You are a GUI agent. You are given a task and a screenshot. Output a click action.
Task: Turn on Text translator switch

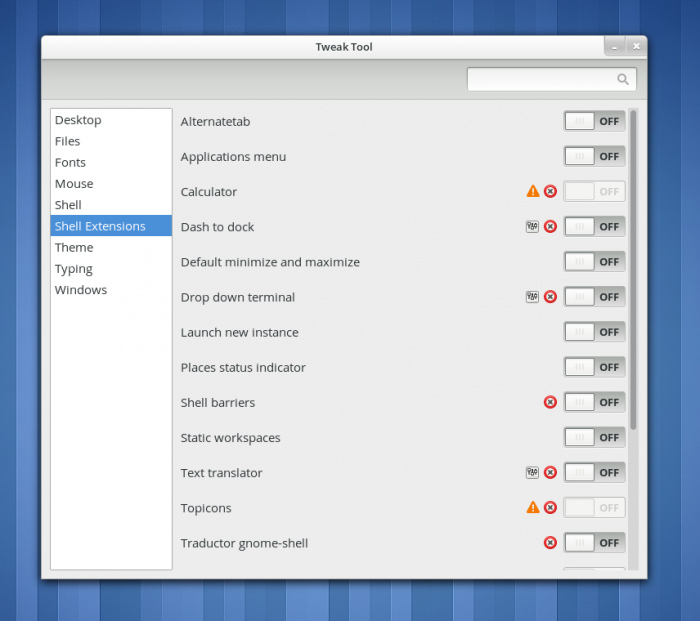(x=594, y=472)
